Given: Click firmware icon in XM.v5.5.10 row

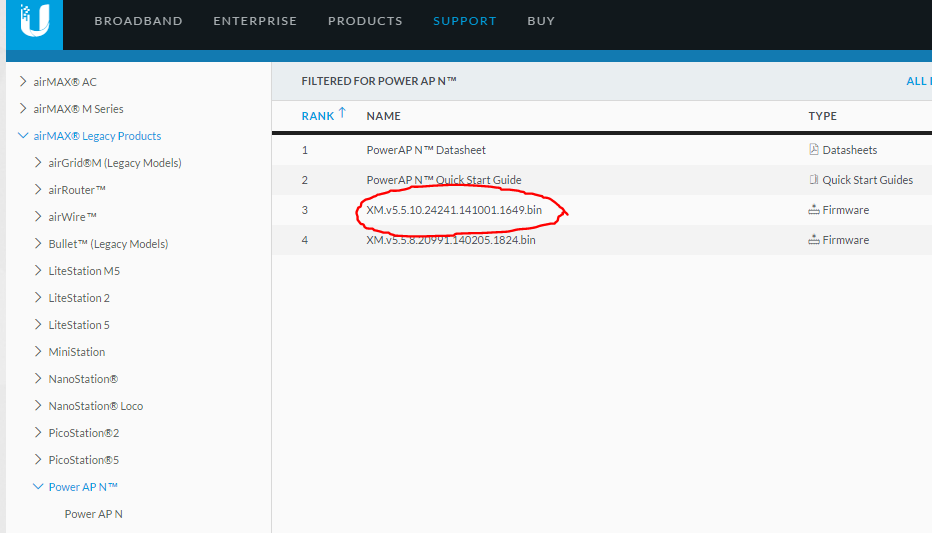Looking at the screenshot, I should pyautogui.click(x=814, y=210).
